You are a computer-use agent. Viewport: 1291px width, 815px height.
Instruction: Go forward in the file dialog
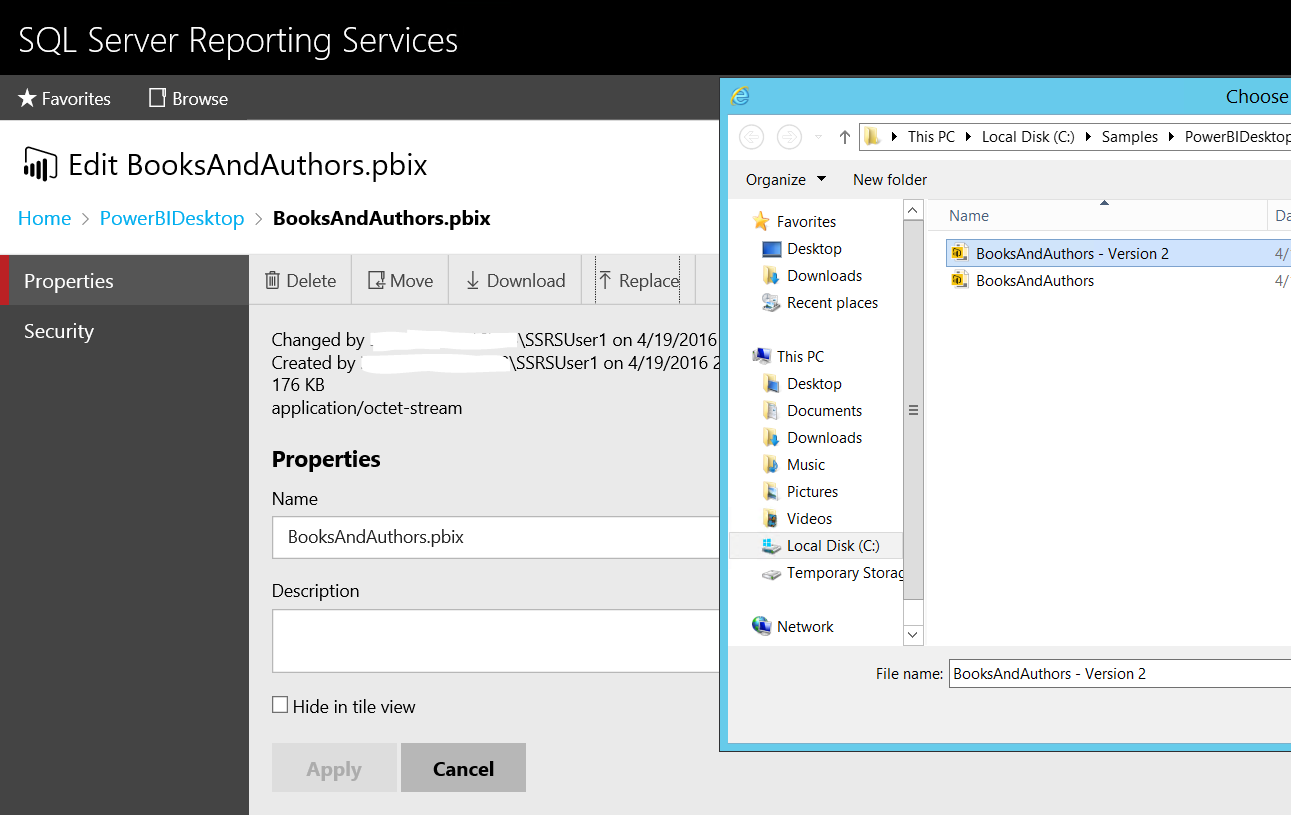point(789,136)
